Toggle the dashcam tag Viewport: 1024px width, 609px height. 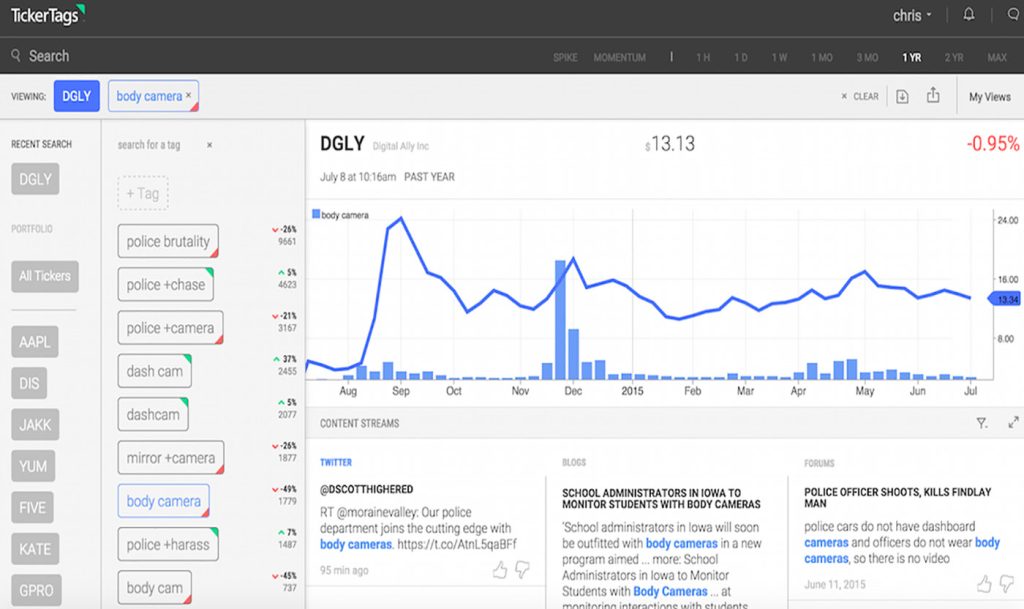(153, 414)
